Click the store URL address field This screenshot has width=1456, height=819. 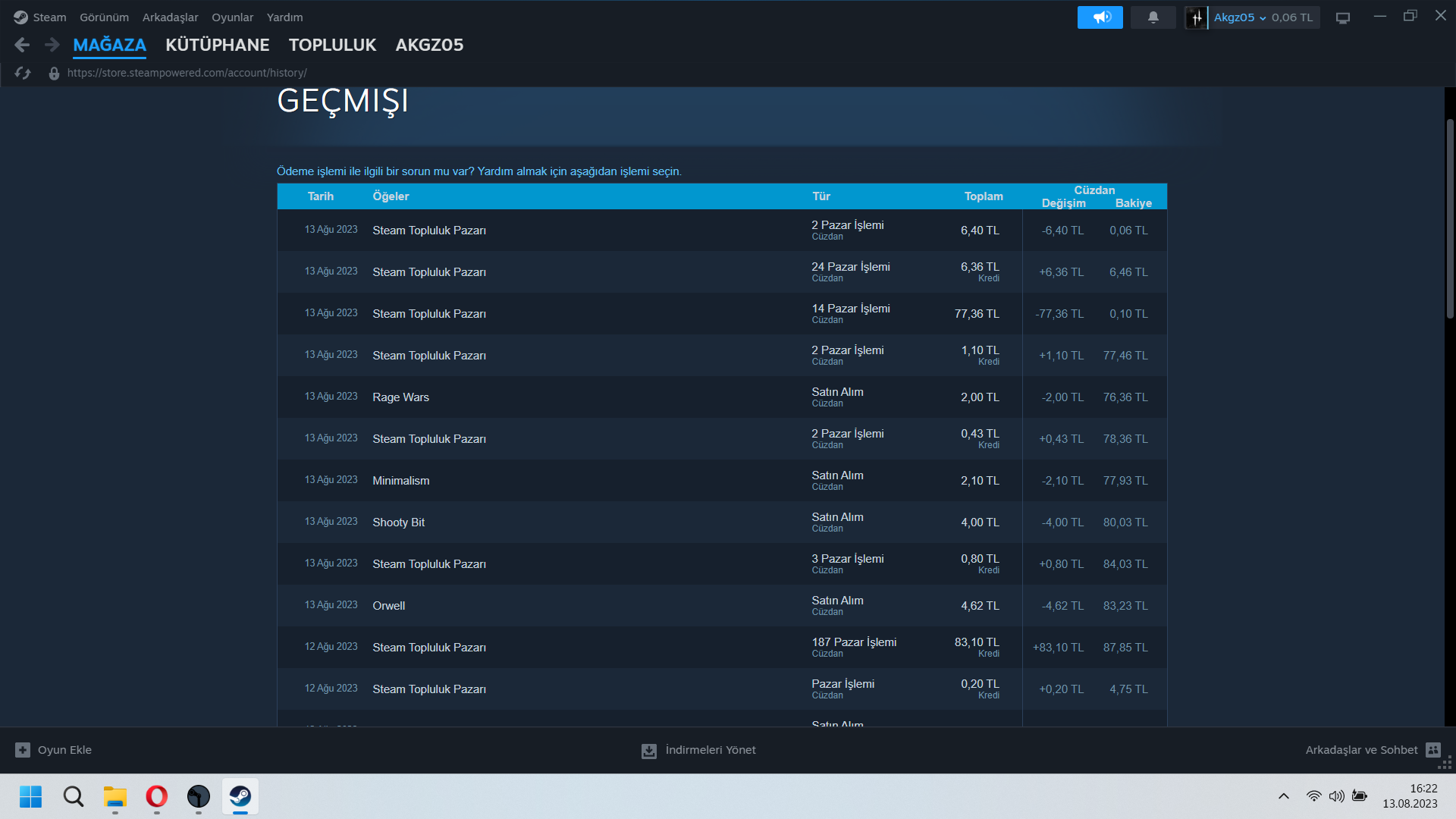187,73
